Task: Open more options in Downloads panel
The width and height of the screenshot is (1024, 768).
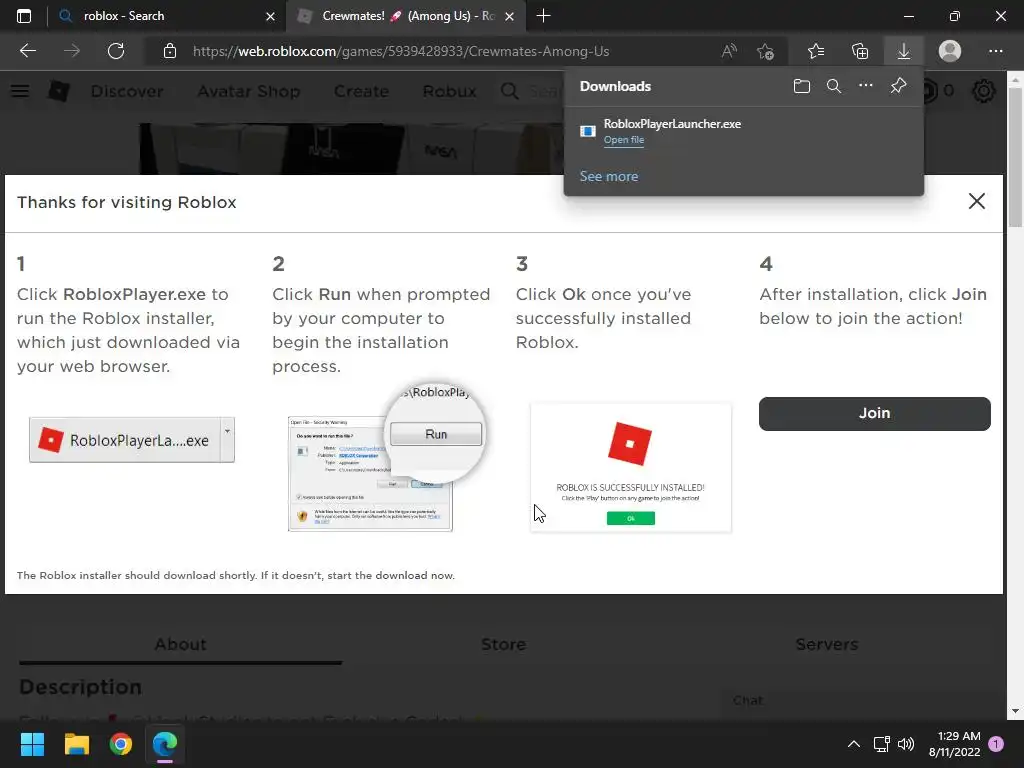Action: 865,86
